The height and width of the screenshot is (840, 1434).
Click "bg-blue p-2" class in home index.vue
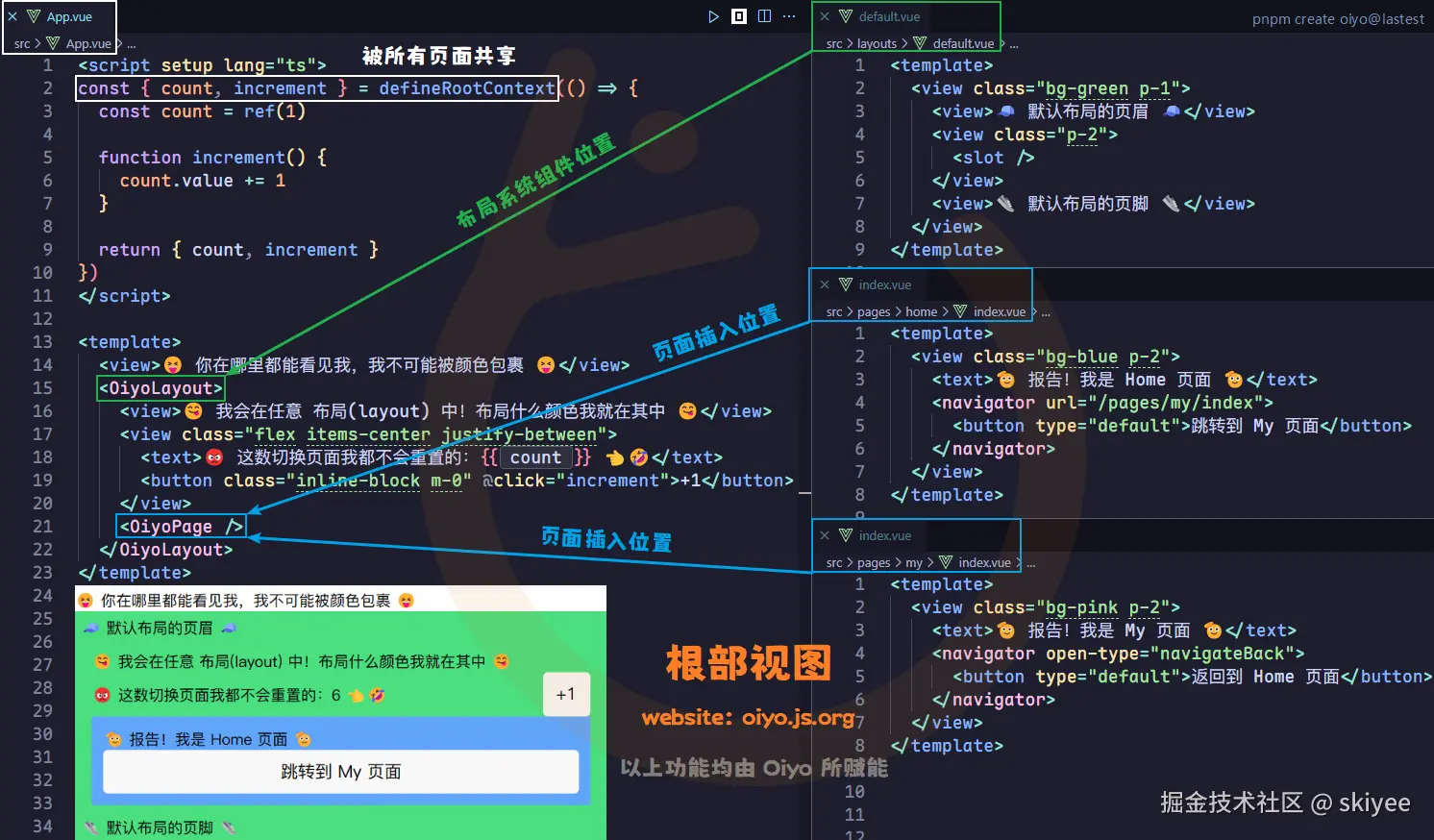(x=1102, y=357)
